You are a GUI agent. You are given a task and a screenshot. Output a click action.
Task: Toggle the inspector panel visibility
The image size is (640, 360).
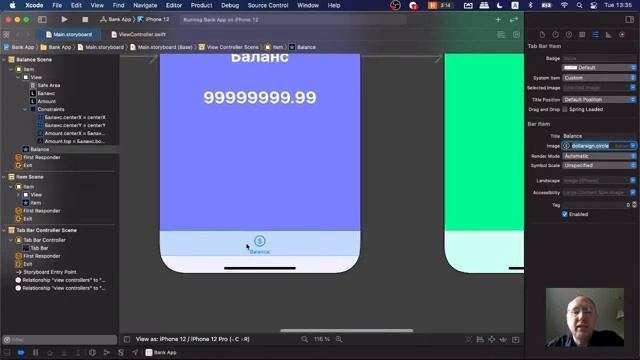(x=629, y=19)
